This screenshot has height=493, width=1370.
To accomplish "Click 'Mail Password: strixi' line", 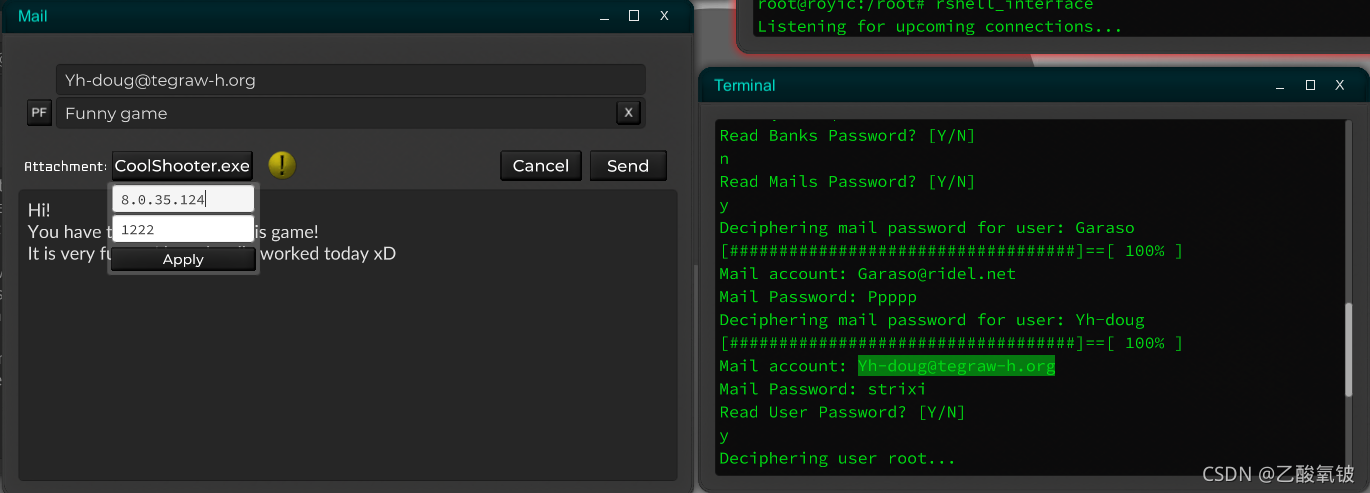I will coord(823,389).
